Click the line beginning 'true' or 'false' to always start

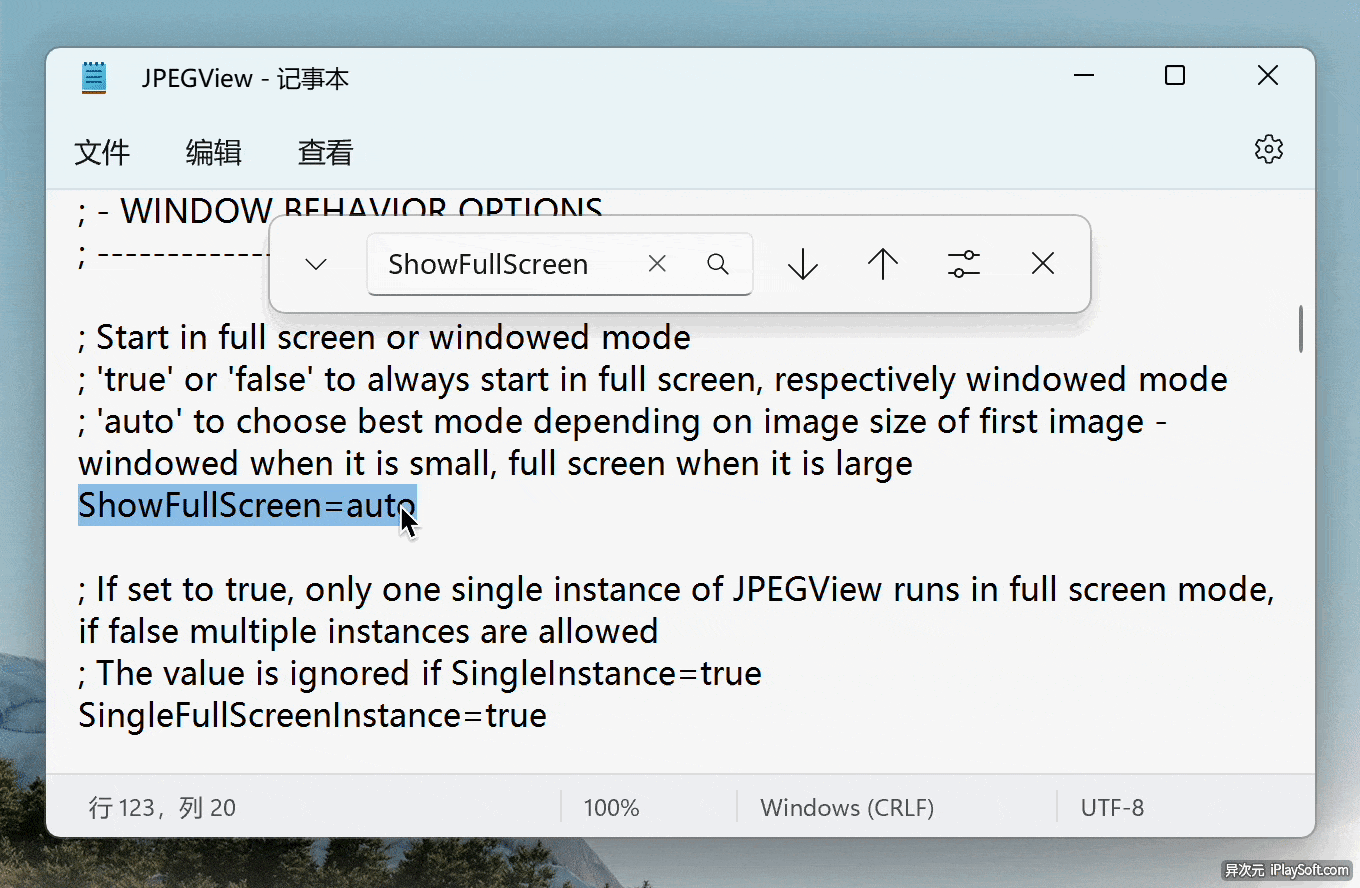coord(653,379)
